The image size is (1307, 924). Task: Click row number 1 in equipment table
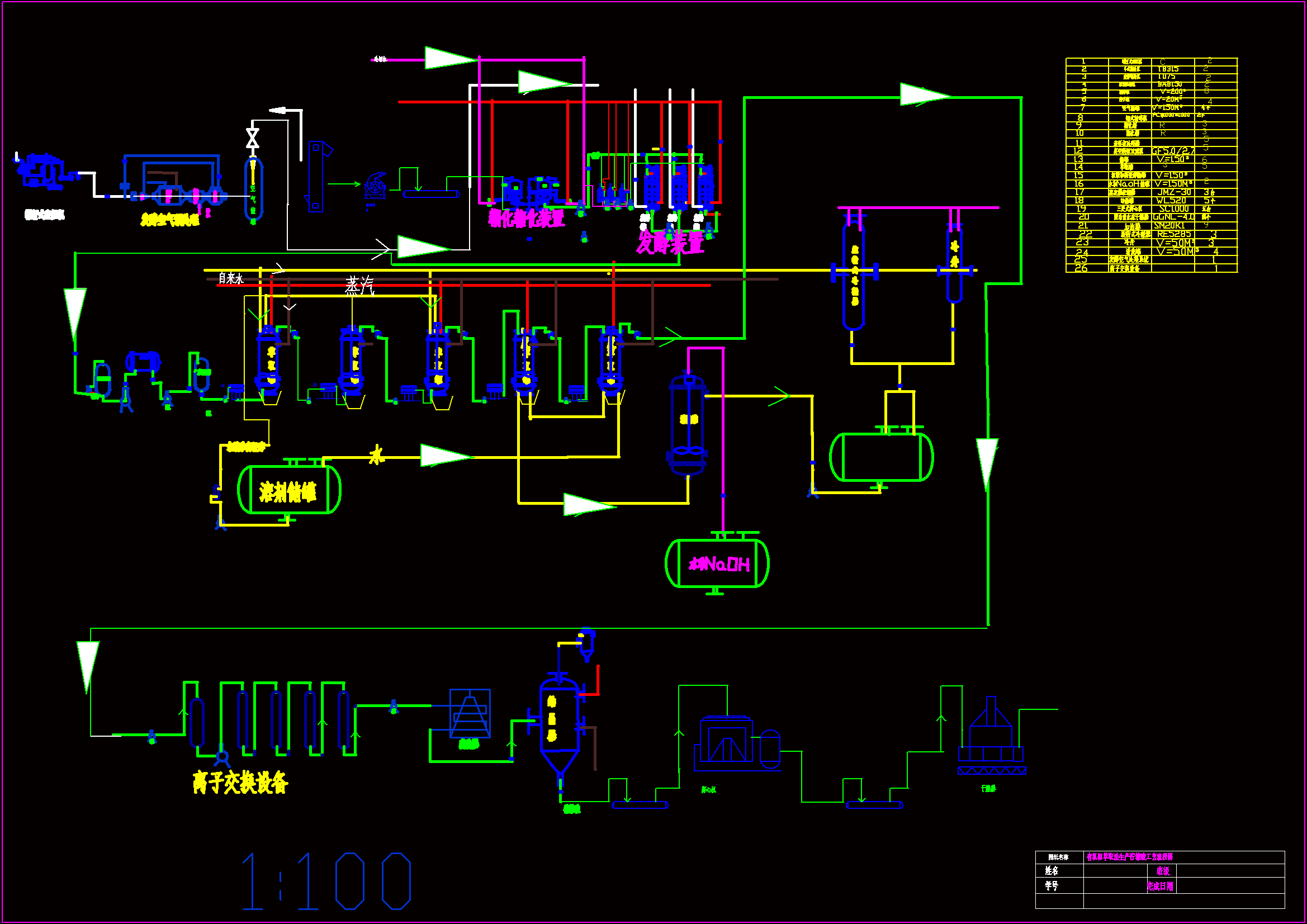pyautogui.click(x=1083, y=61)
